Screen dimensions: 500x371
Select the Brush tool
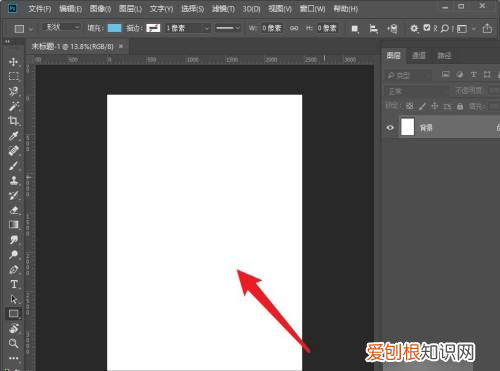(13, 166)
